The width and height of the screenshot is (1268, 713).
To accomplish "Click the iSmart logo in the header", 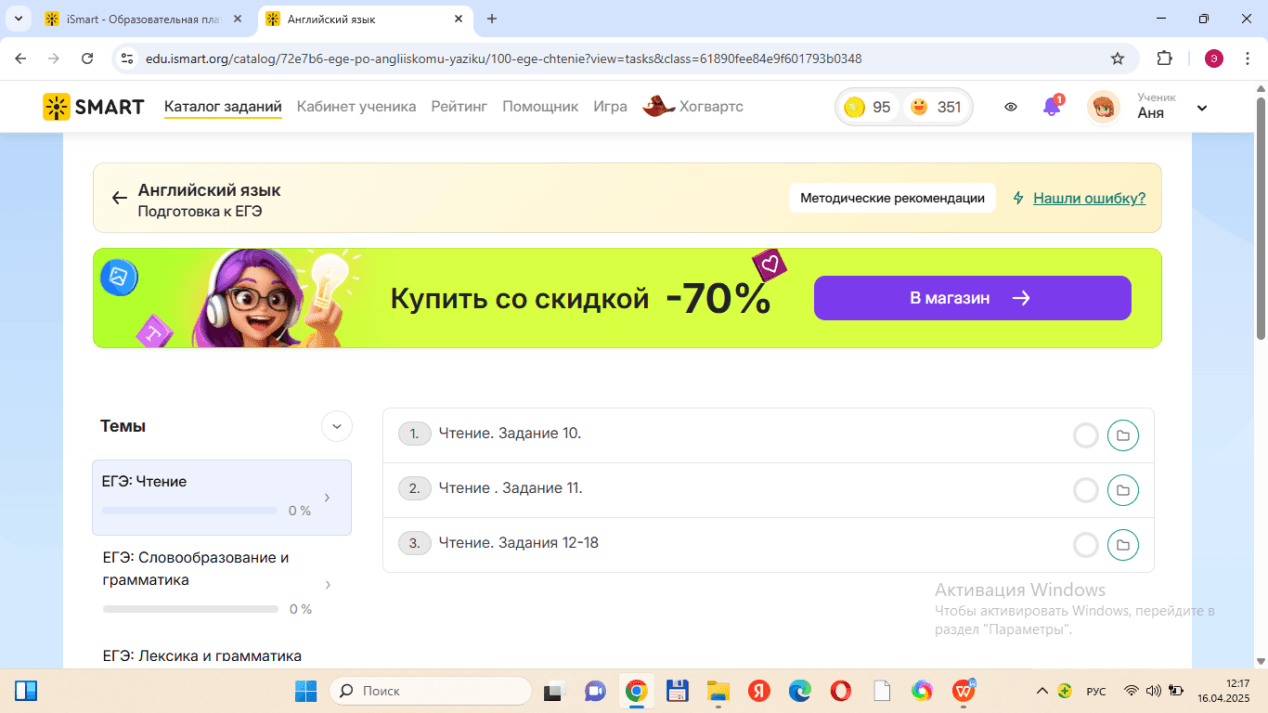I will (x=93, y=107).
